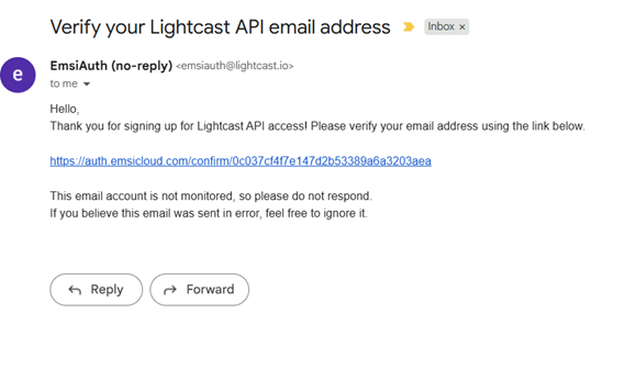This screenshot has width=625, height=370.
Task: Open the auth.emsicloud.com confirmation link
Action: point(240,161)
